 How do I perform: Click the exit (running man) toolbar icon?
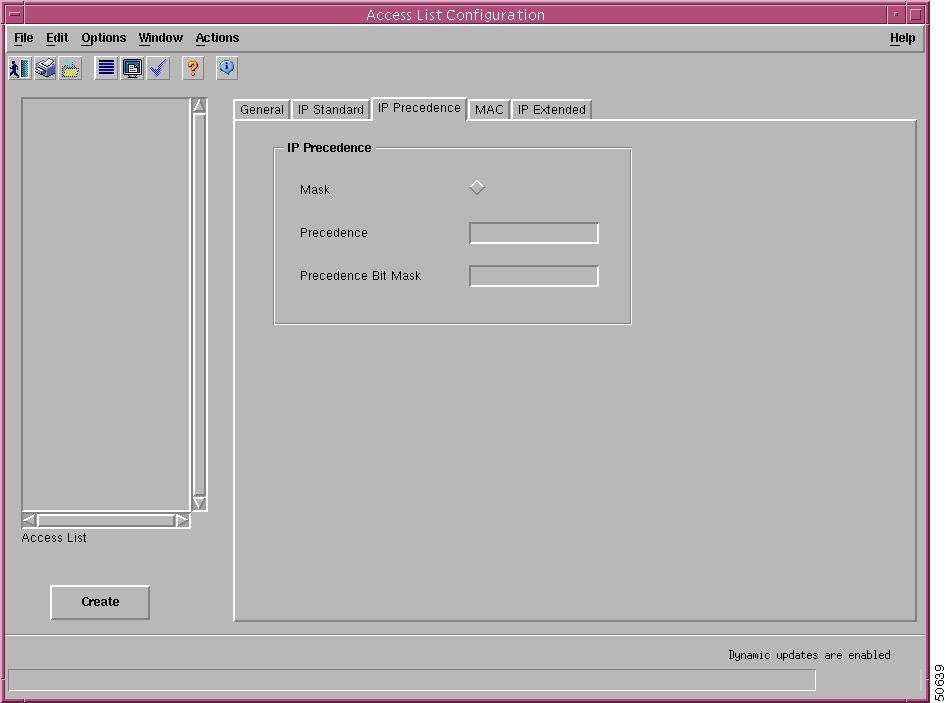tap(19, 68)
